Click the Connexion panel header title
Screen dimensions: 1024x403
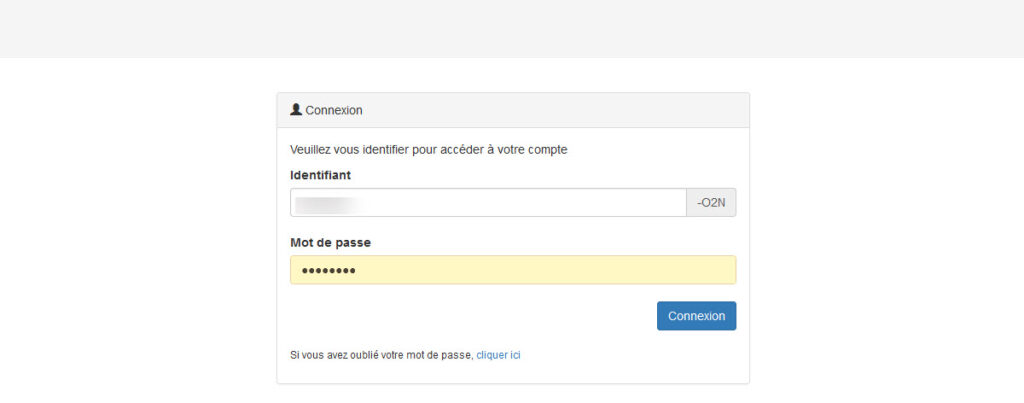click(x=334, y=110)
